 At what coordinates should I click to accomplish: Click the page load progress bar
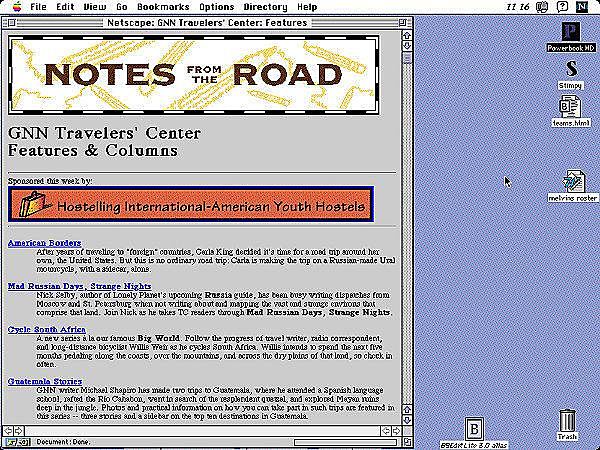346,442
